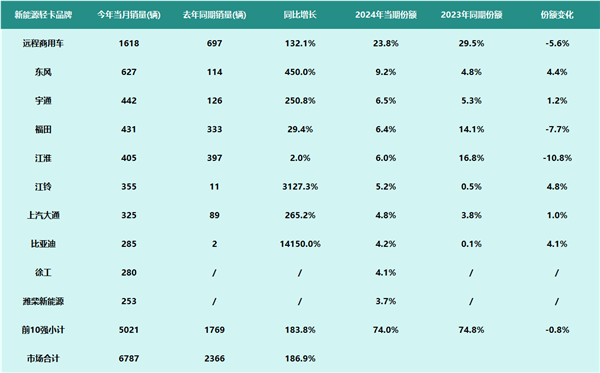Image resolution: width=600 pixels, height=373 pixels.
Task: Select the 同比增长 header cell
Action: [x=300, y=15]
